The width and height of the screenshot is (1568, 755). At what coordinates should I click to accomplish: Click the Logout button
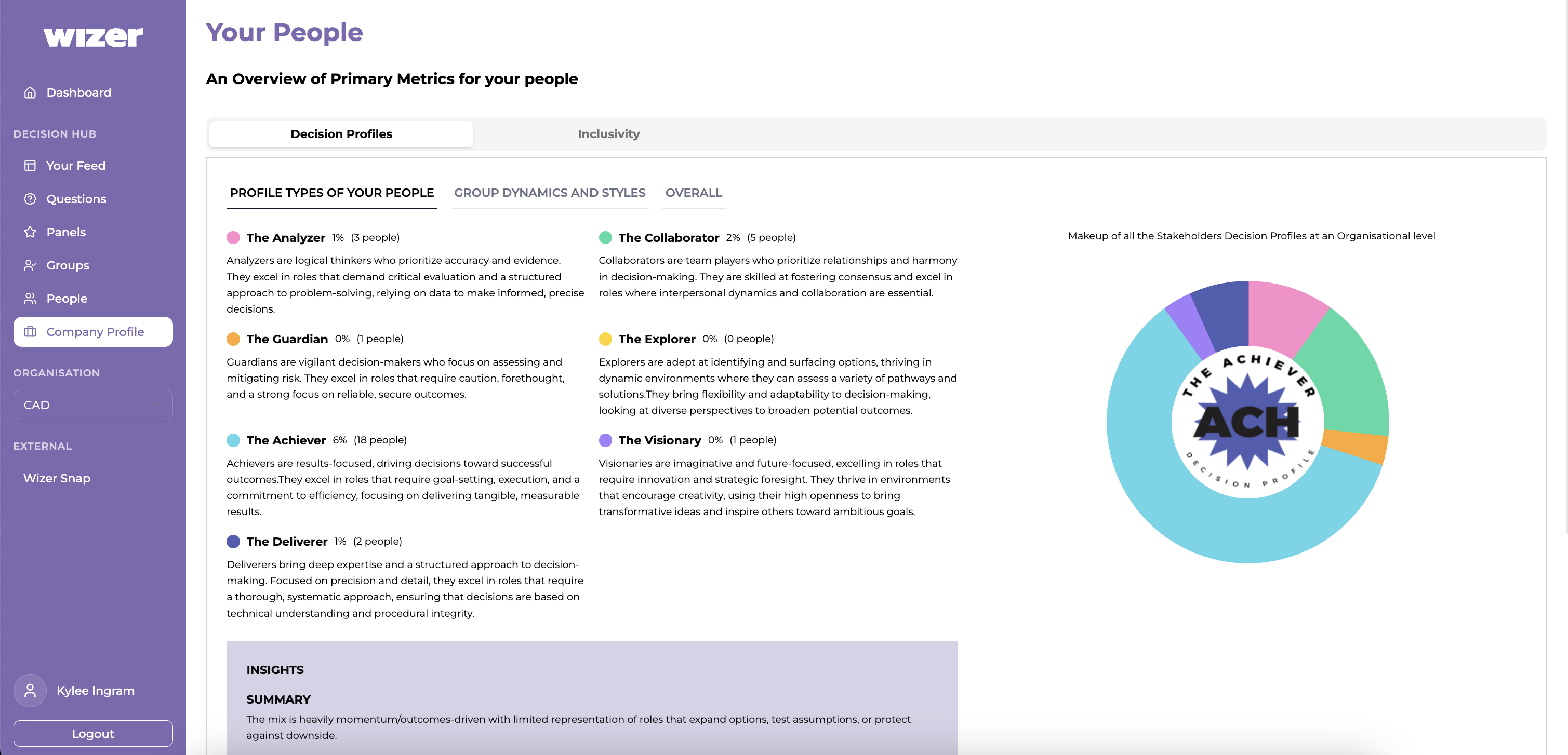coord(93,734)
